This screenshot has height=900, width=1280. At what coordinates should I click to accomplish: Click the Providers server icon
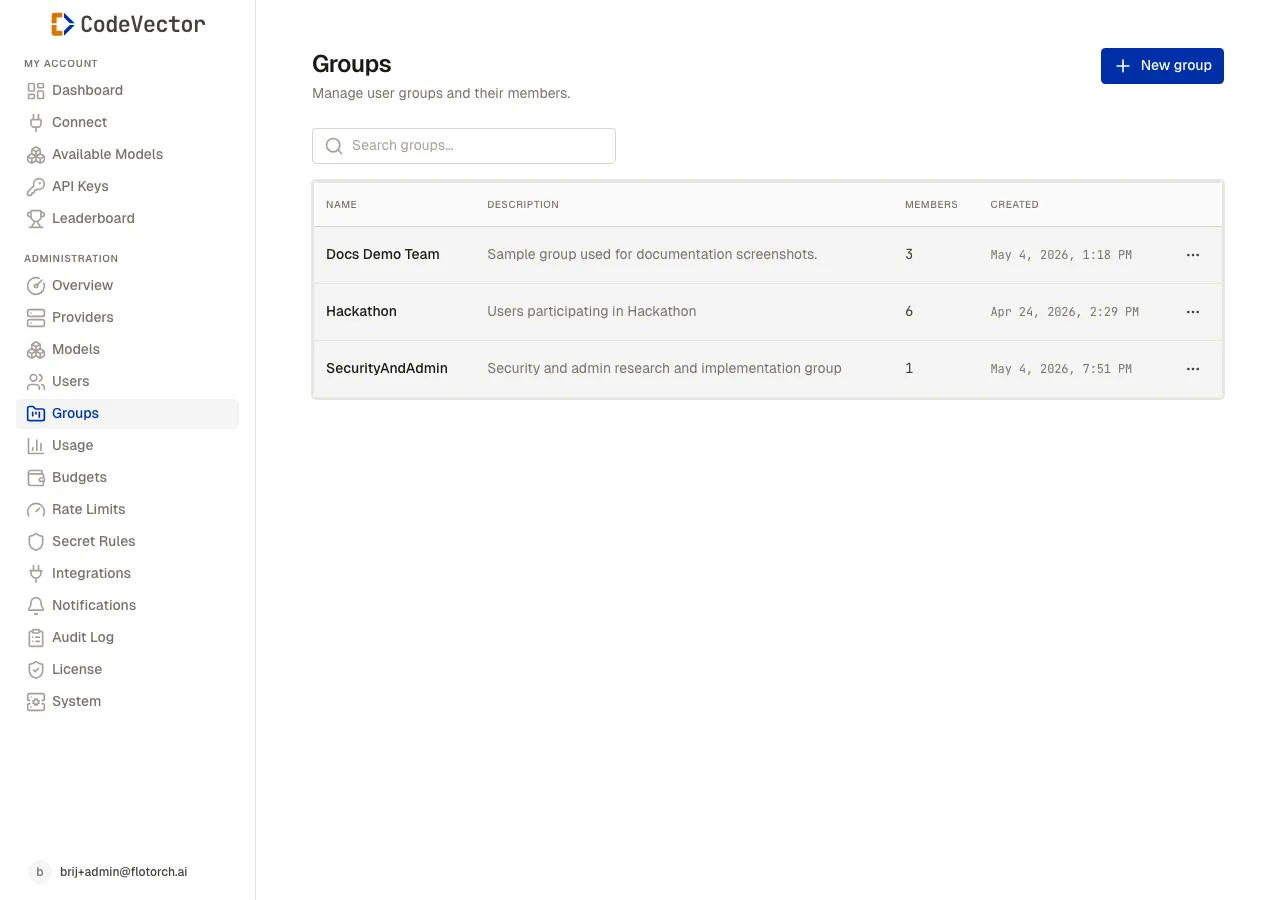pos(36,318)
